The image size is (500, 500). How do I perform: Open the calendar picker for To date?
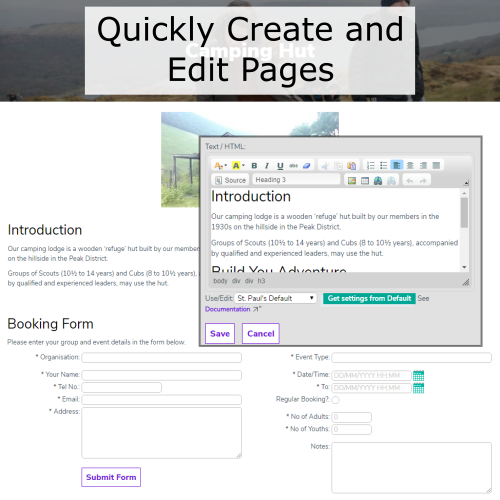pyautogui.click(x=419, y=388)
